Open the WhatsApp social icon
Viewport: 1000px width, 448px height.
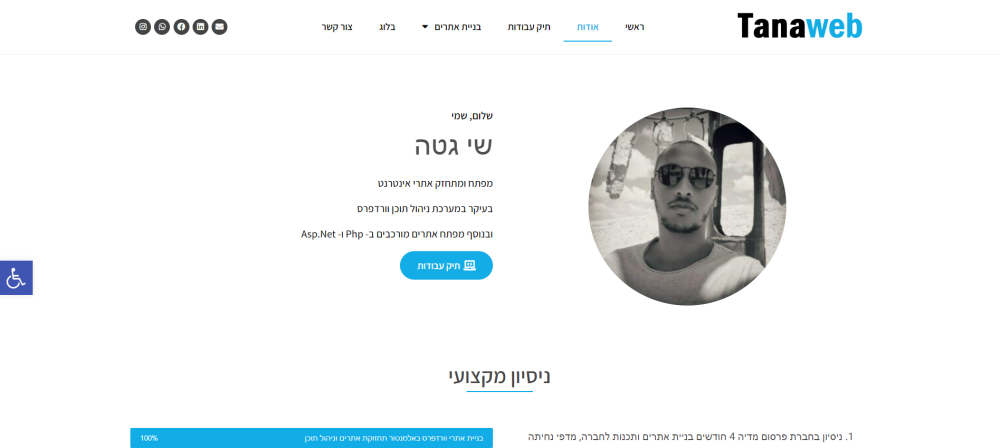pyautogui.click(x=162, y=27)
